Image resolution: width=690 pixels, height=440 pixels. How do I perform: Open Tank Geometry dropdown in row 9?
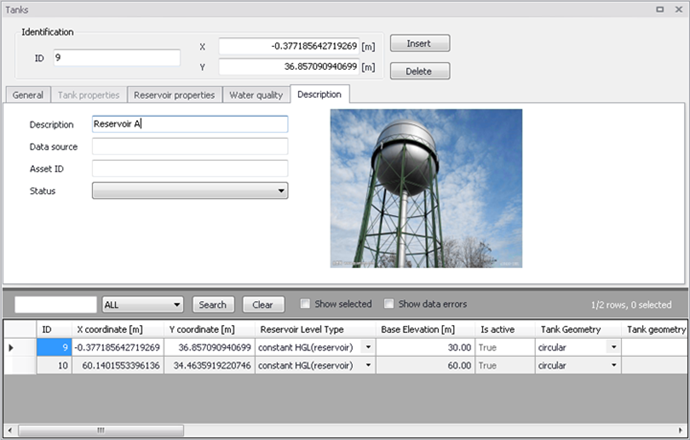pyautogui.click(x=613, y=347)
